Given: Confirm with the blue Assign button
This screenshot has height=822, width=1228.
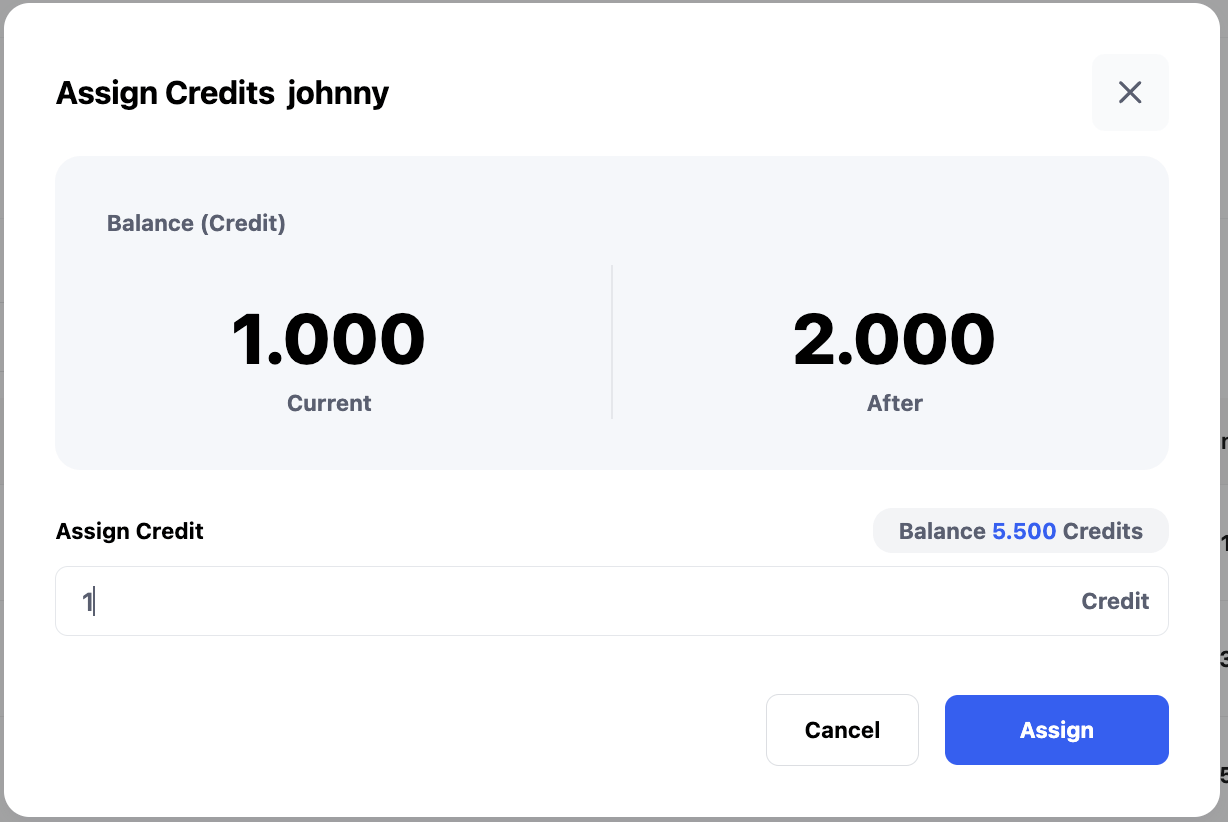Looking at the screenshot, I should (1056, 730).
